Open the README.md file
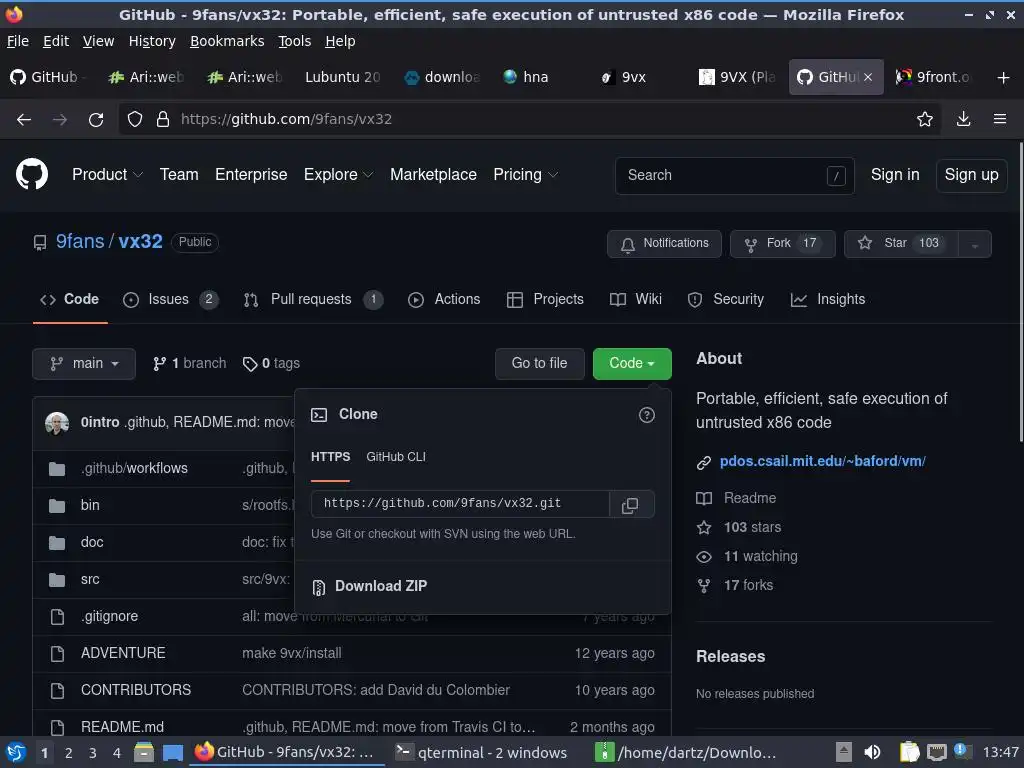The width and height of the screenshot is (1024, 768). [122, 727]
